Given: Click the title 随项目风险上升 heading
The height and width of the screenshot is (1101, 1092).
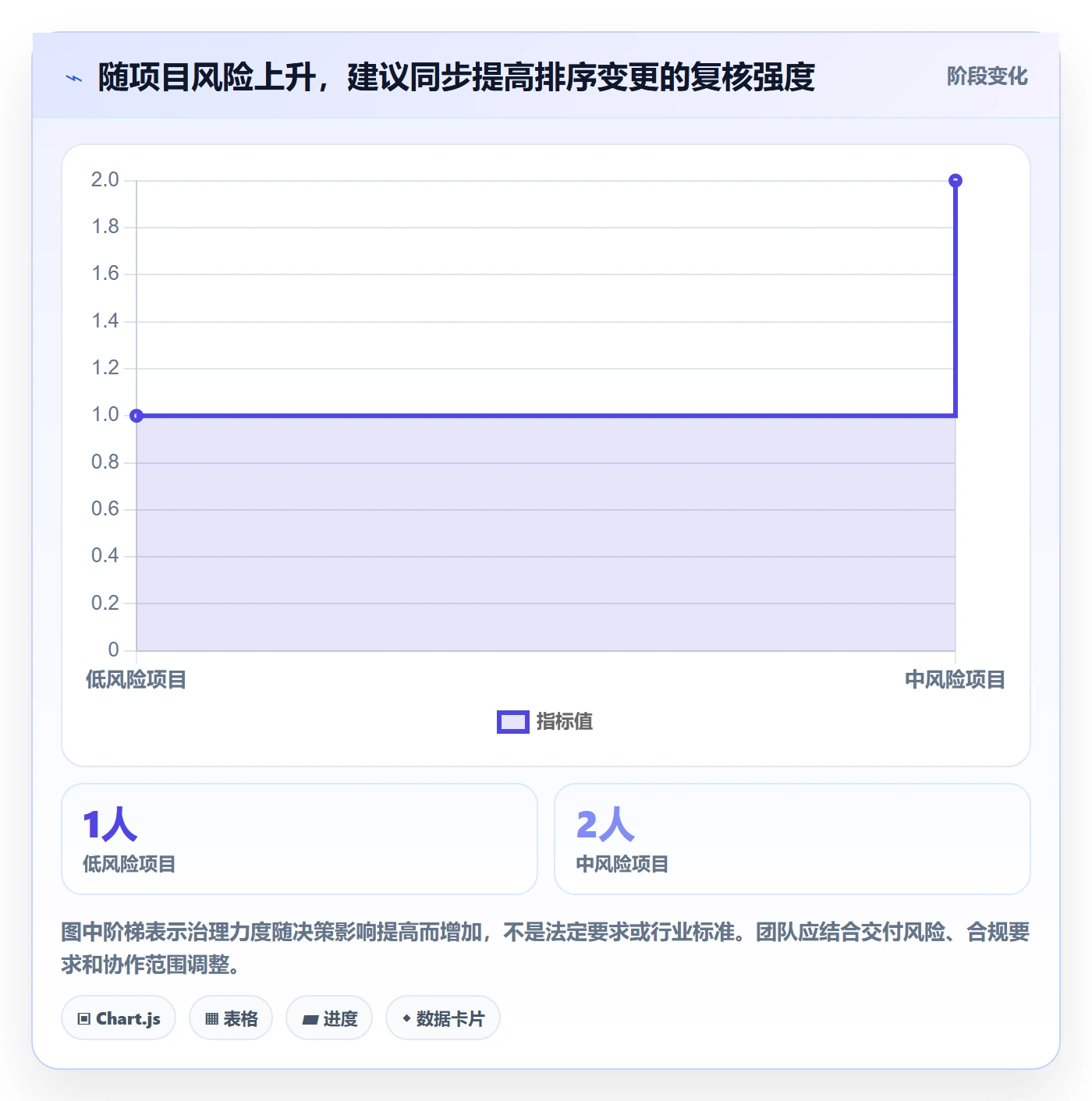Looking at the screenshot, I should coord(456,77).
